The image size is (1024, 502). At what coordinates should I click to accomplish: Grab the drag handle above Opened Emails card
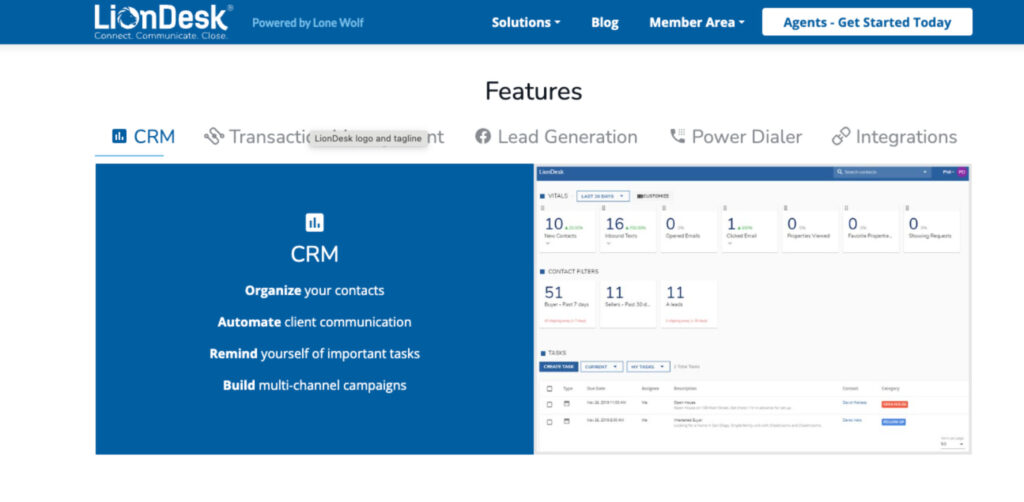tap(664, 207)
